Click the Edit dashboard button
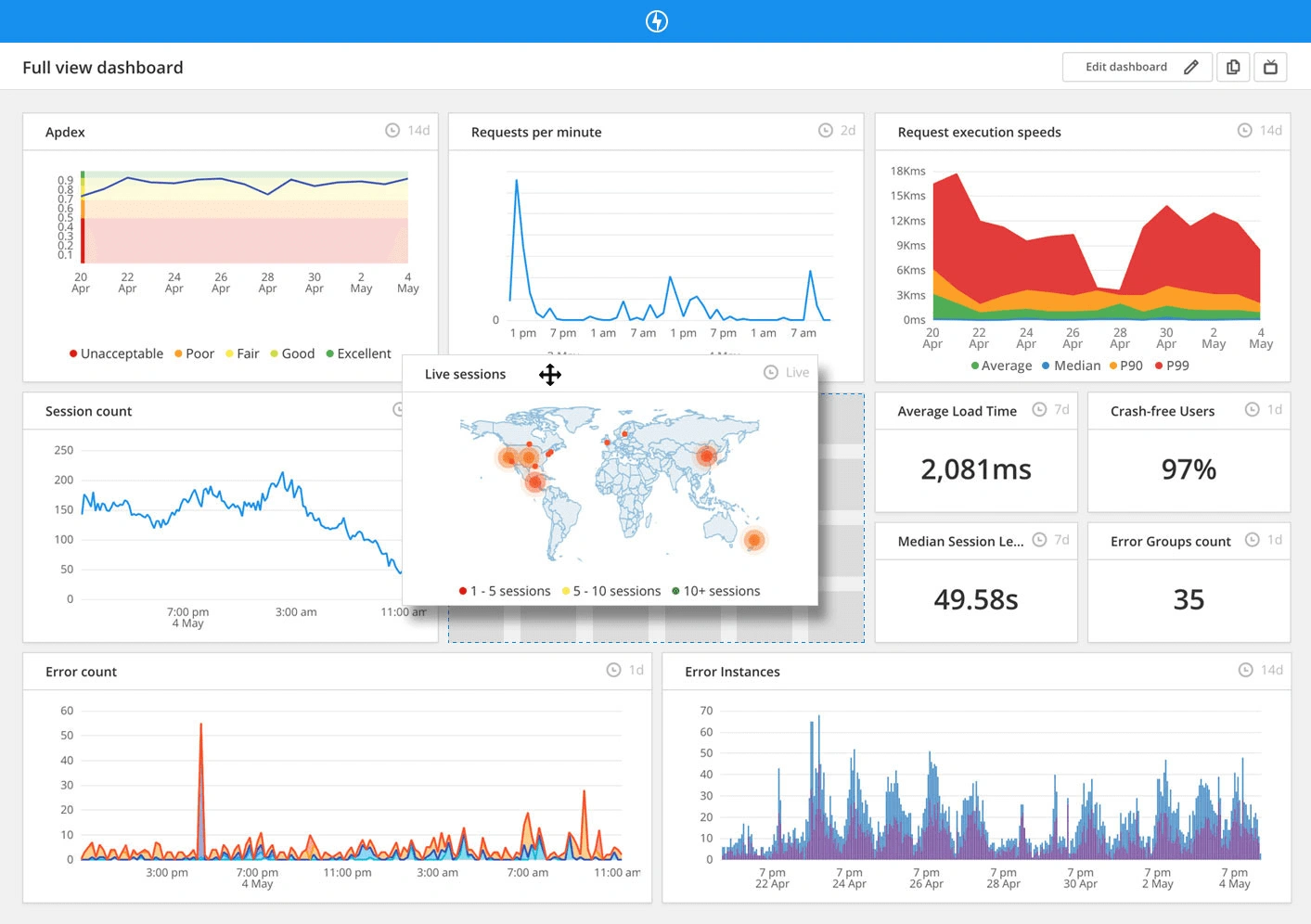This screenshot has height=924, width=1311. point(1137,67)
